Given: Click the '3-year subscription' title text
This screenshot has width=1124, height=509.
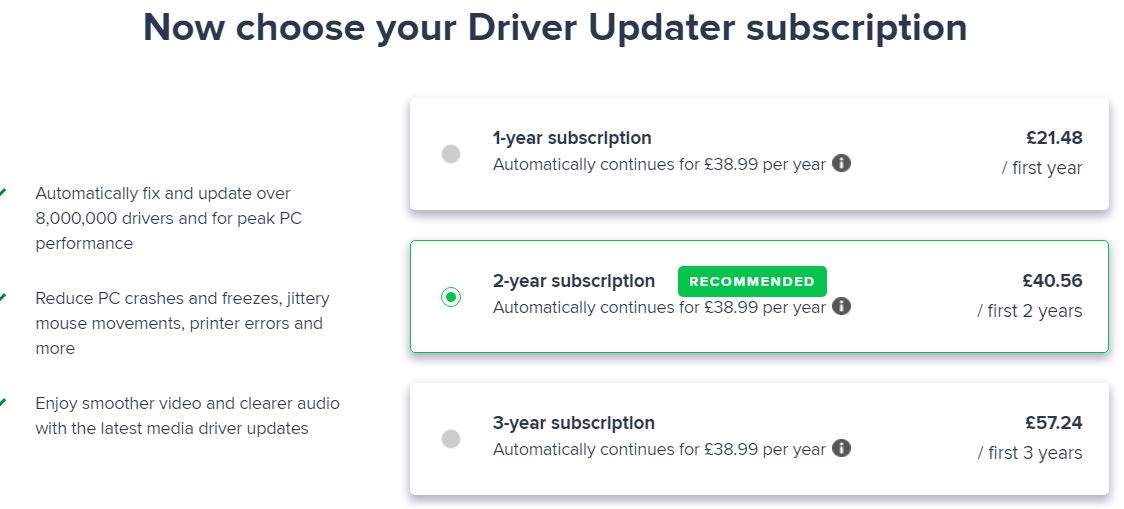Looking at the screenshot, I should [x=573, y=423].
